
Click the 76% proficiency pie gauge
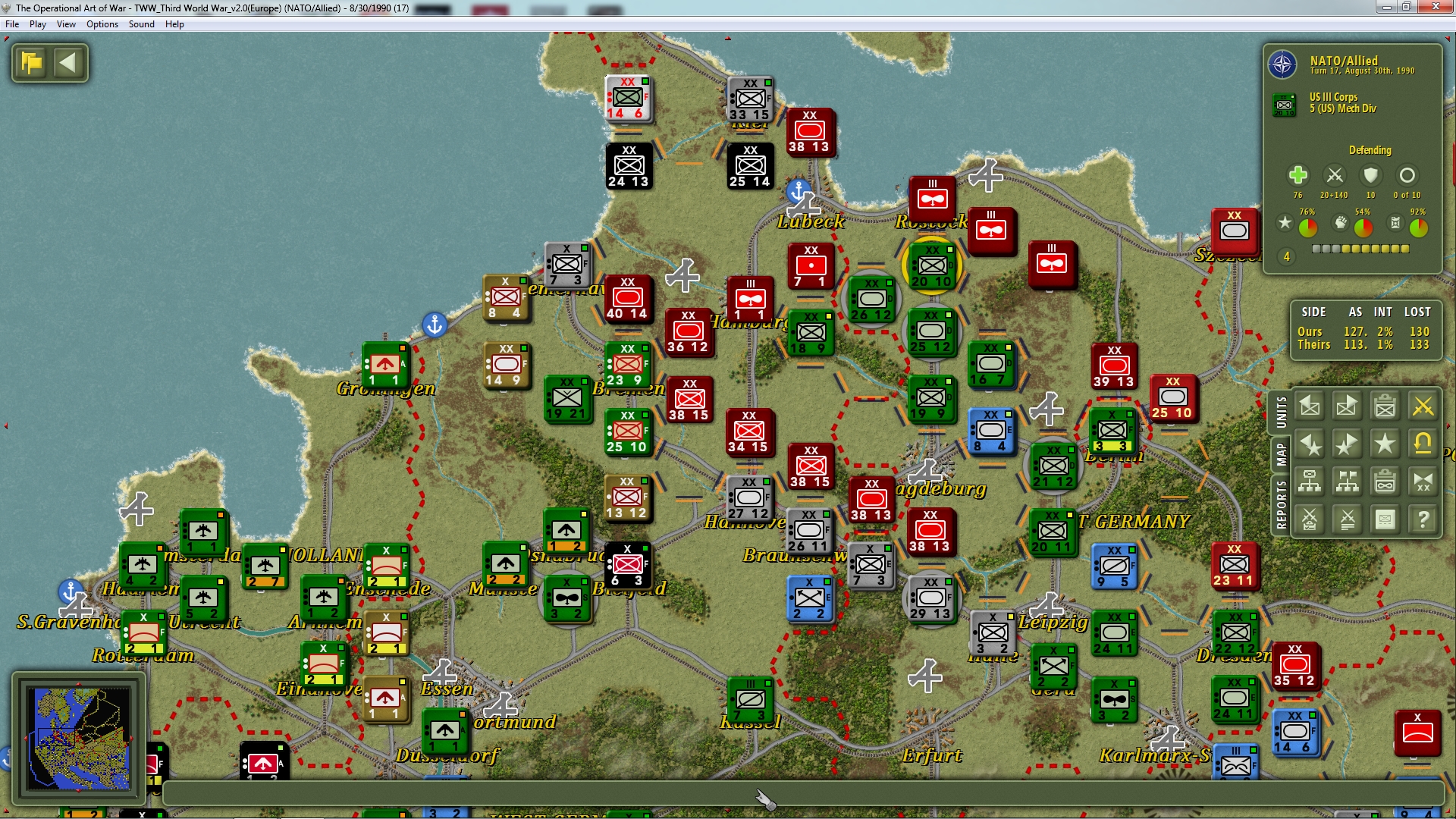point(1308,227)
